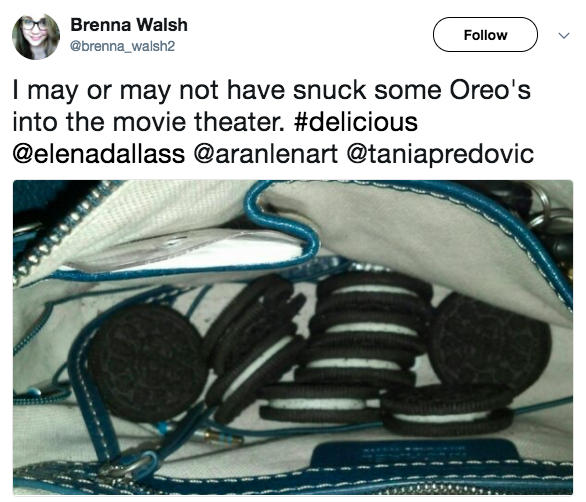Viewport: 586px width, 502px height.
Task: Open the tweet options chevron menu
Action: click(x=564, y=36)
